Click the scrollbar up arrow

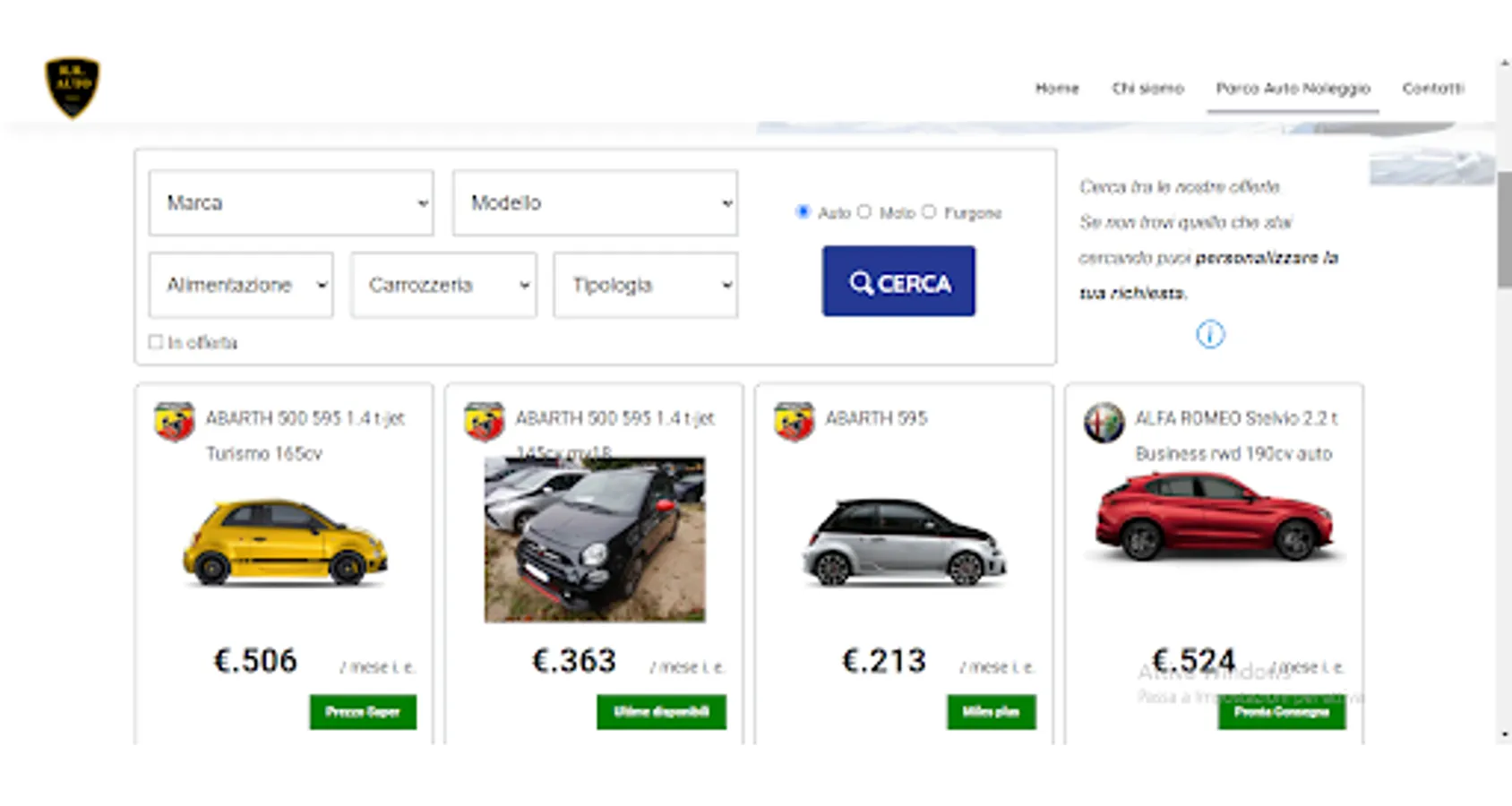point(1504,64)
